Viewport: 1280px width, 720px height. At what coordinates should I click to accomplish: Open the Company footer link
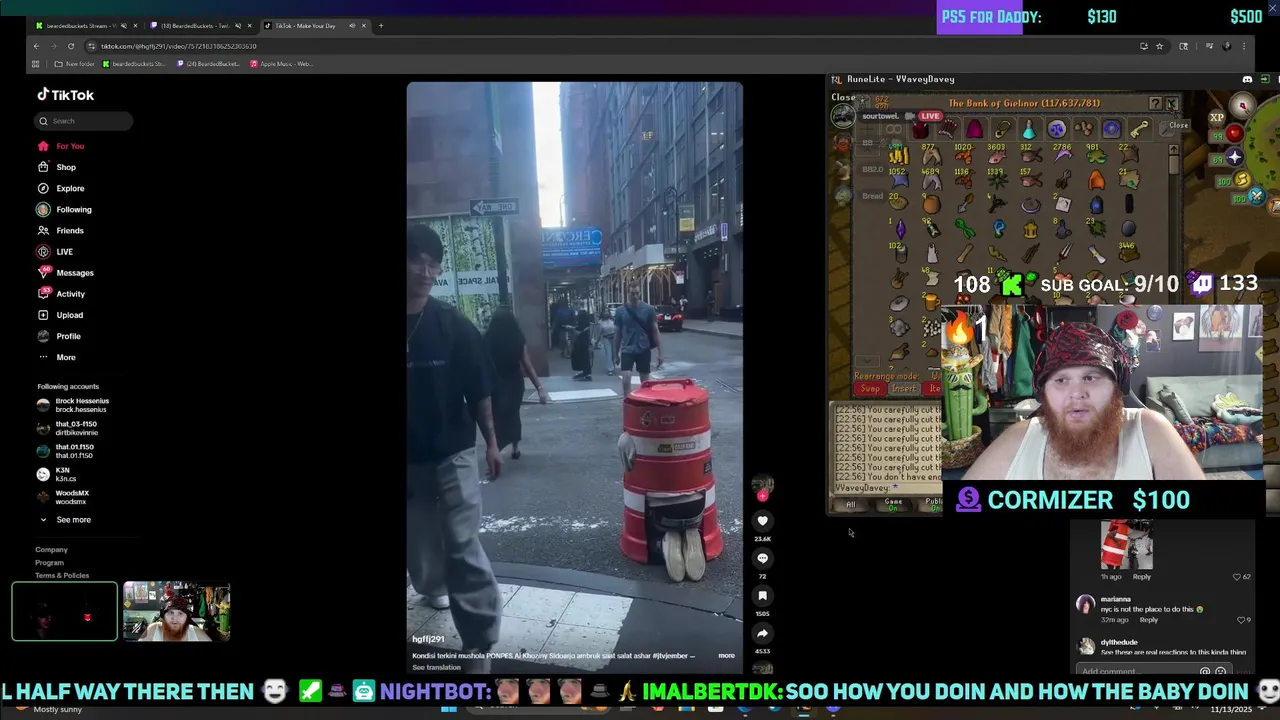52,550
